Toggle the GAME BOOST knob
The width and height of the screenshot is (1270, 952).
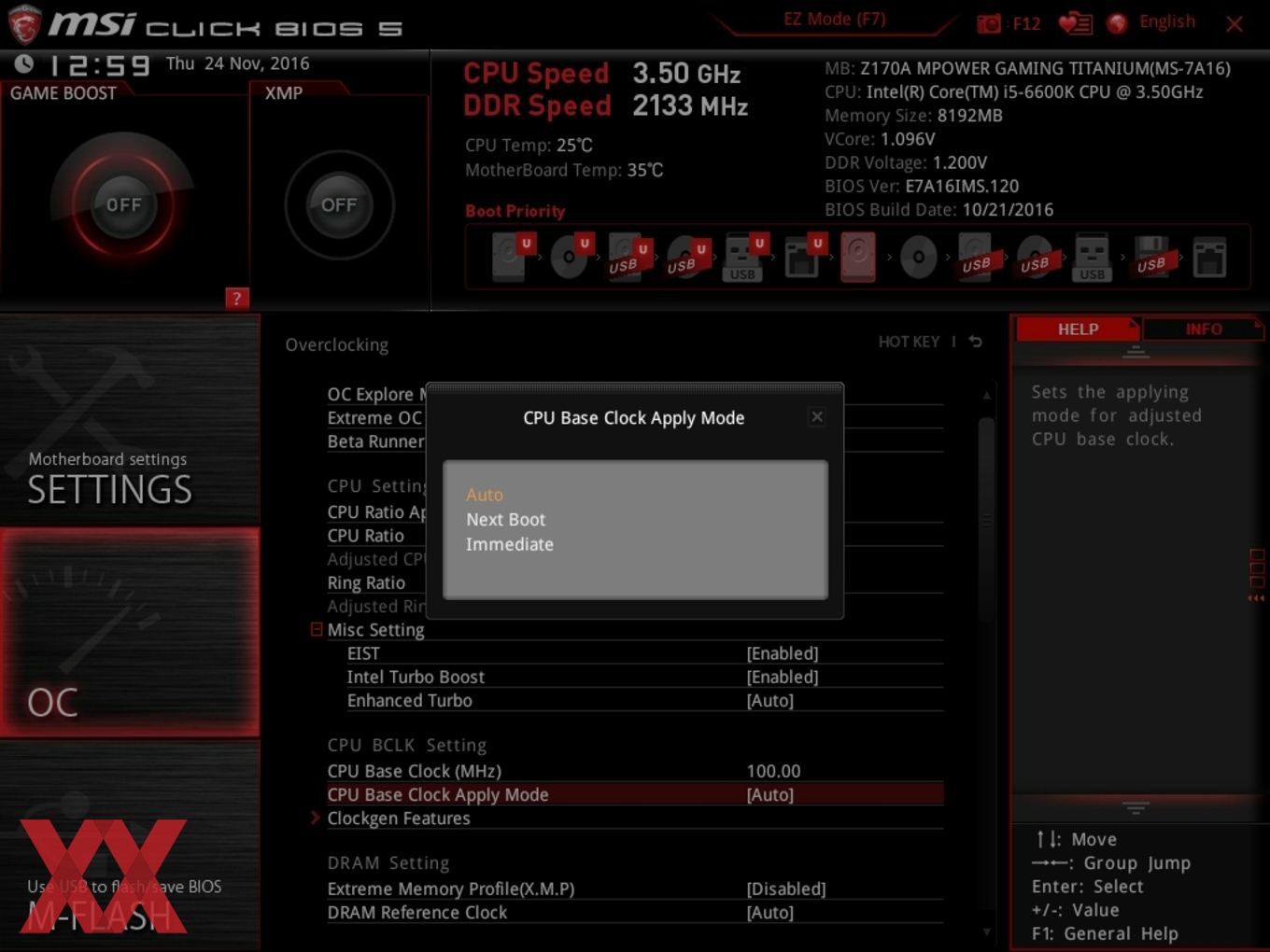(x=123, y=204)
